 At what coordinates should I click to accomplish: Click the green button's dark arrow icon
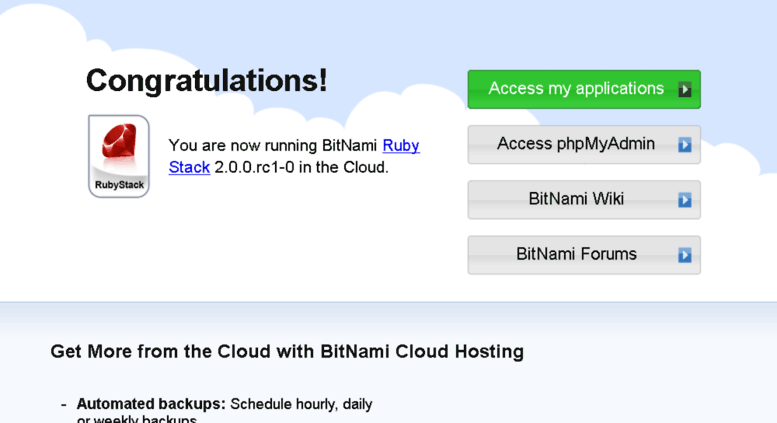click(x=685, y=90)
